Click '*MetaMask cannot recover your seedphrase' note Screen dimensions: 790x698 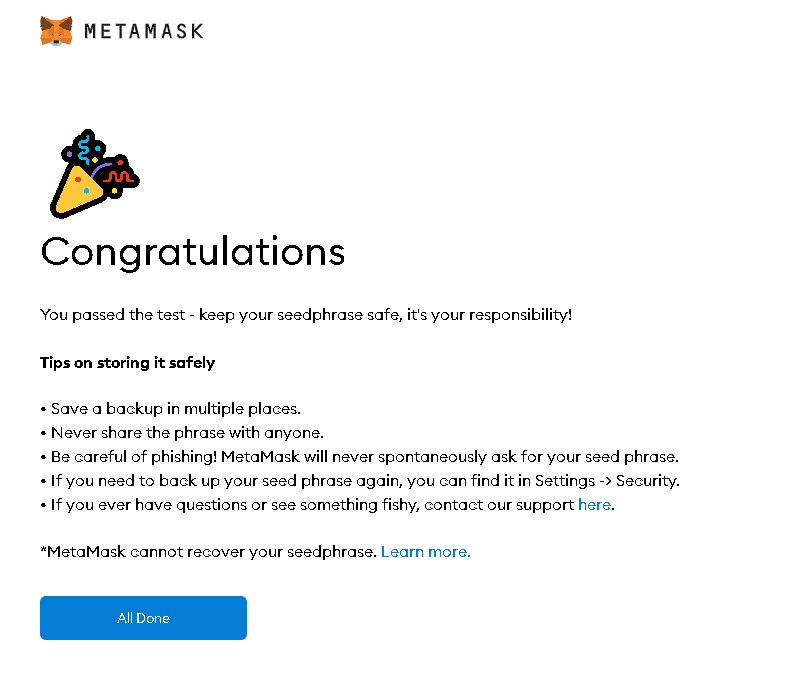208,552
